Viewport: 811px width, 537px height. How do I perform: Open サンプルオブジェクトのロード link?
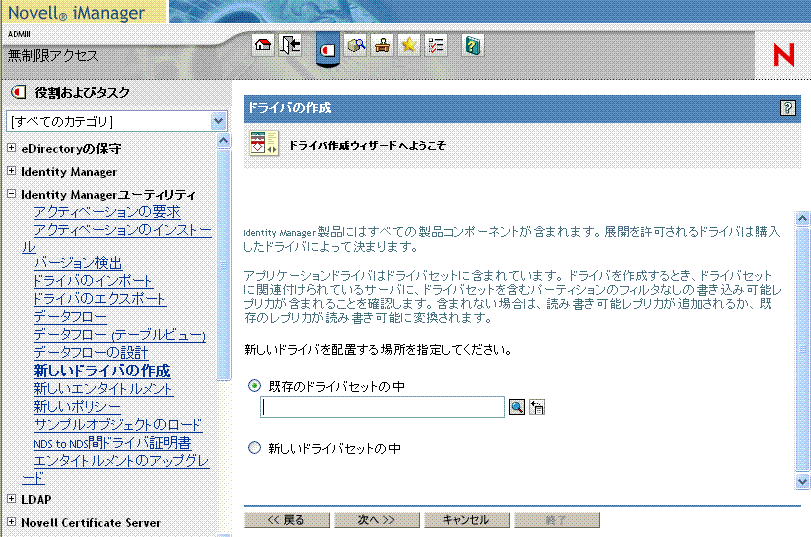coord(118,425)
